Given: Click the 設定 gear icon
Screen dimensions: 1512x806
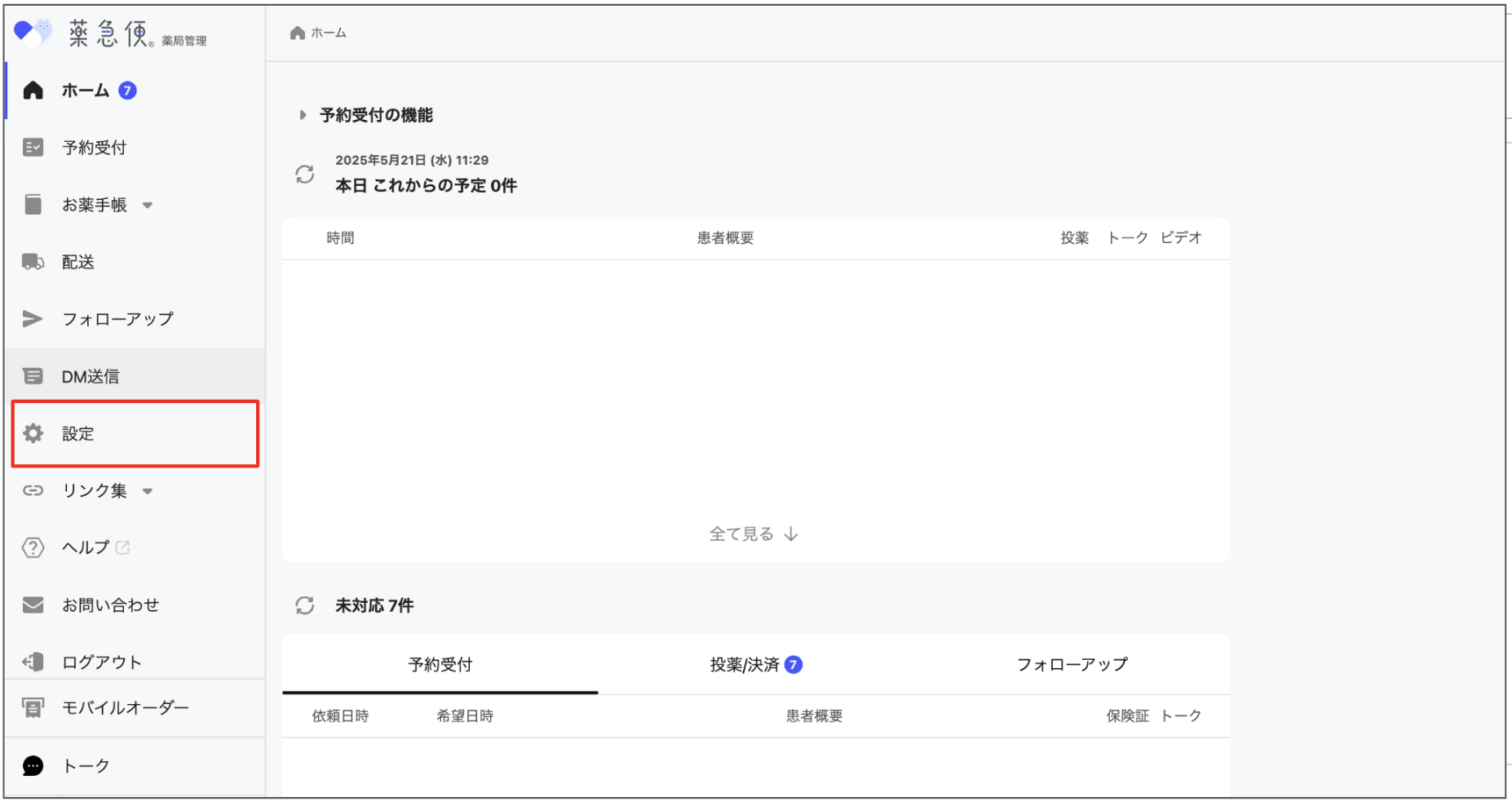Looking at the screenshot, I should [33, 433].
